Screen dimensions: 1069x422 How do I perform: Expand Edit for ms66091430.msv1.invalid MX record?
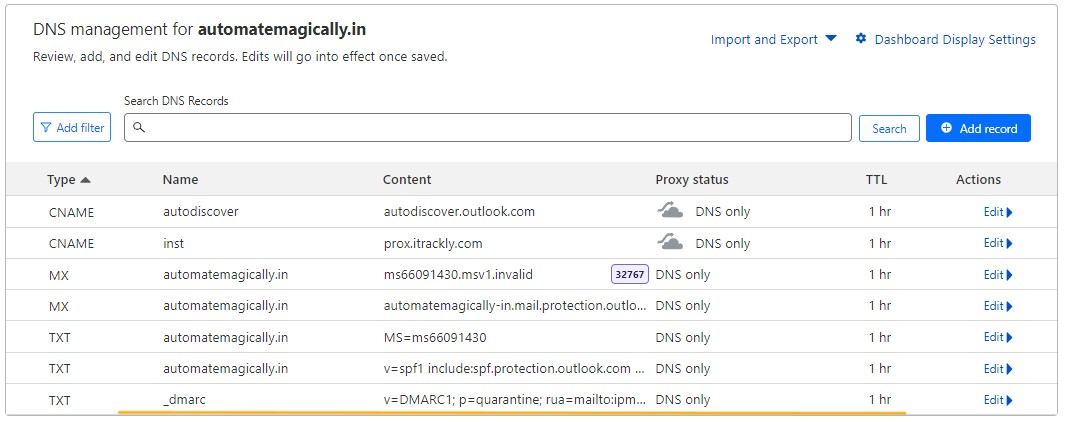(x=998, y=275)
